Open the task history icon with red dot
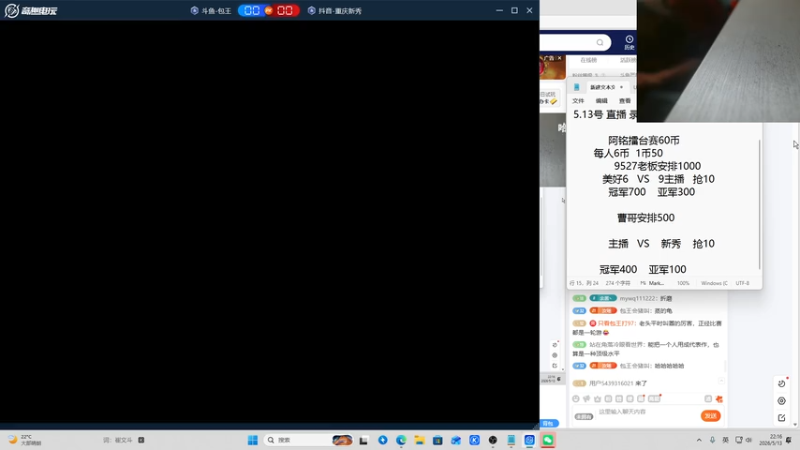The width and height of the screenshot is (800, 450). click(x=782, y=383)
